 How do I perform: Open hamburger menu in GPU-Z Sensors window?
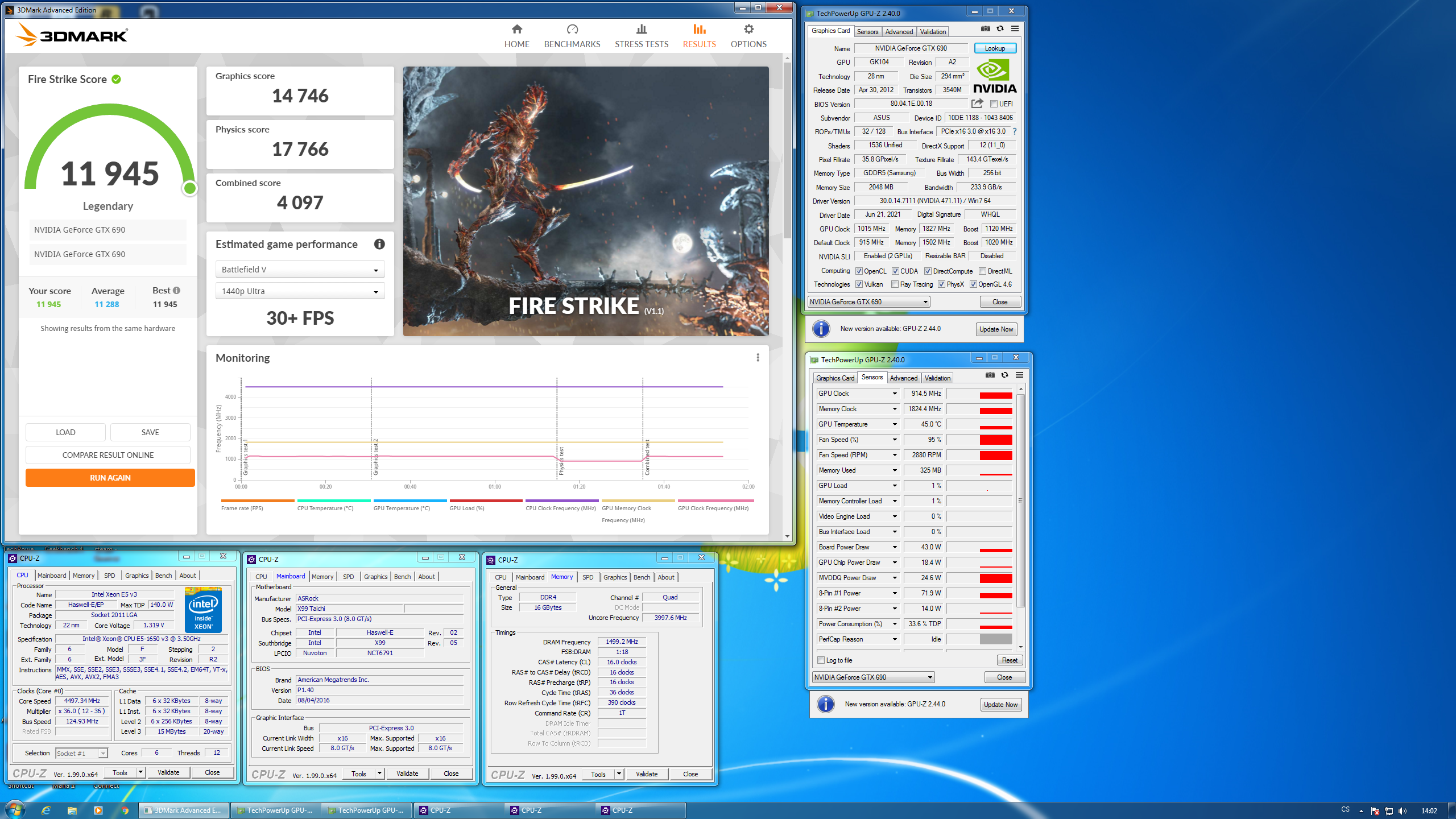click(x=1019, y=375)
